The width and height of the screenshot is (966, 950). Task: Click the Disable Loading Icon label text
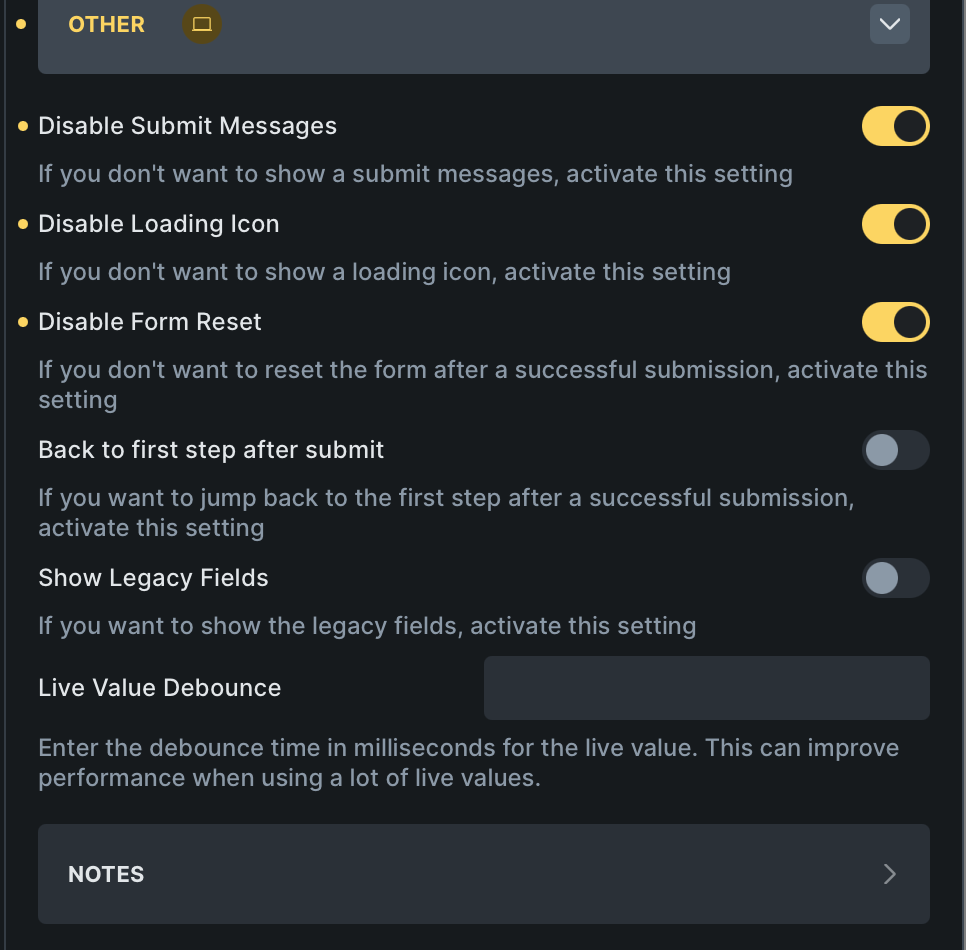coord(158,224)
